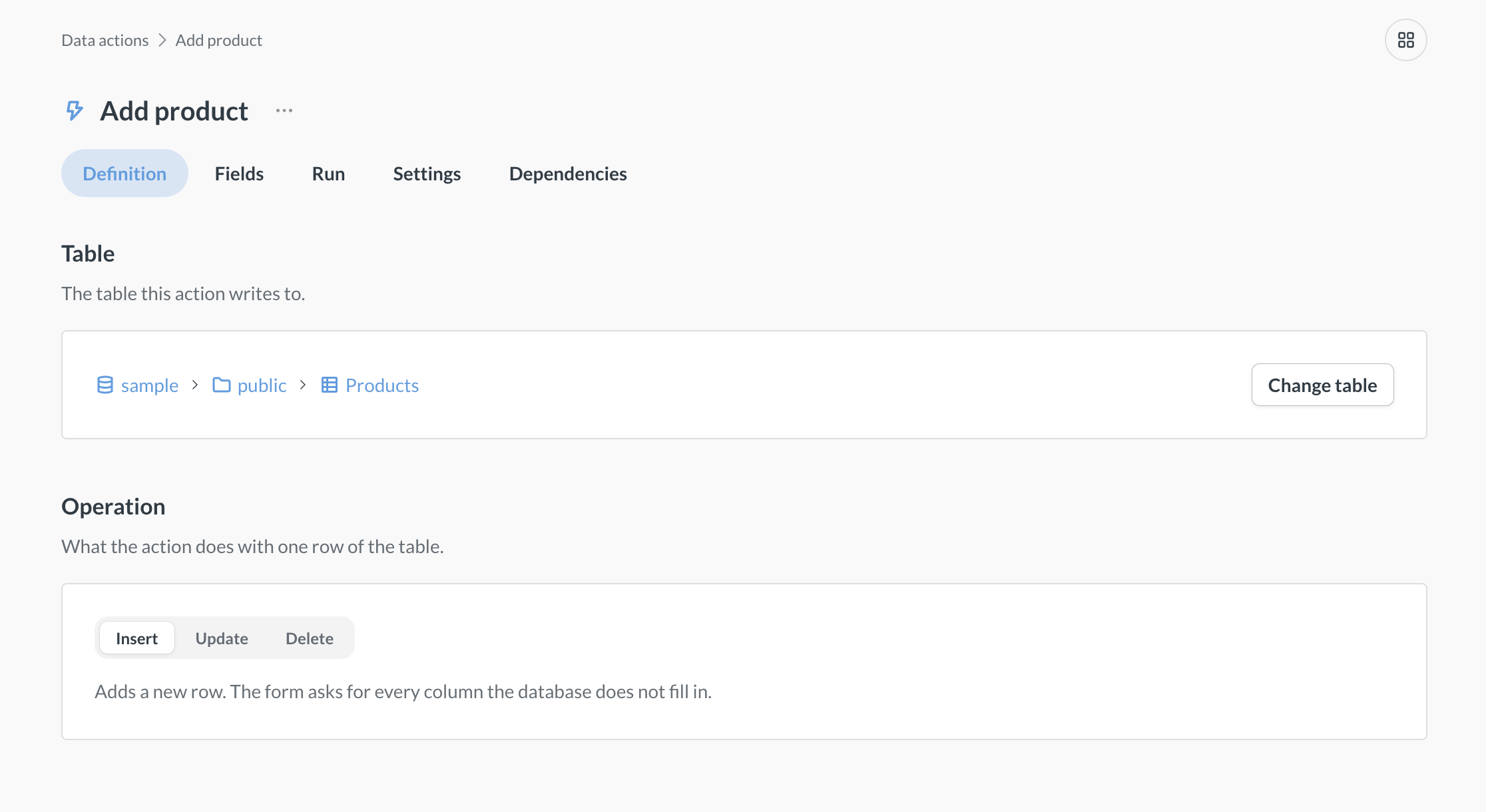Go to the Dependencies tab
1486x812 pixels.
click(x=568, y=173)
